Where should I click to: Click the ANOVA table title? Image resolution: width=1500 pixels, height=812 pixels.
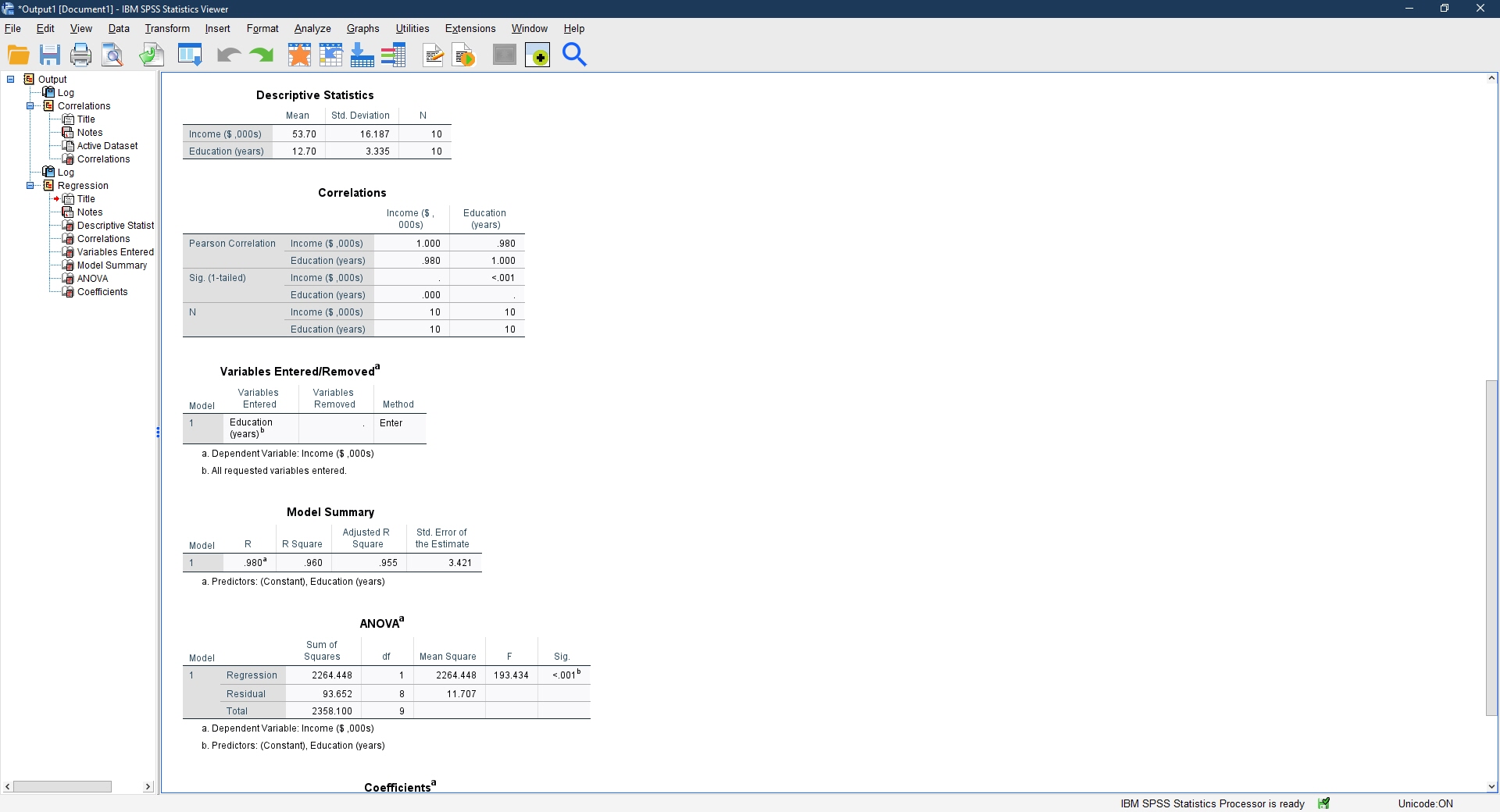coord(382,623)
